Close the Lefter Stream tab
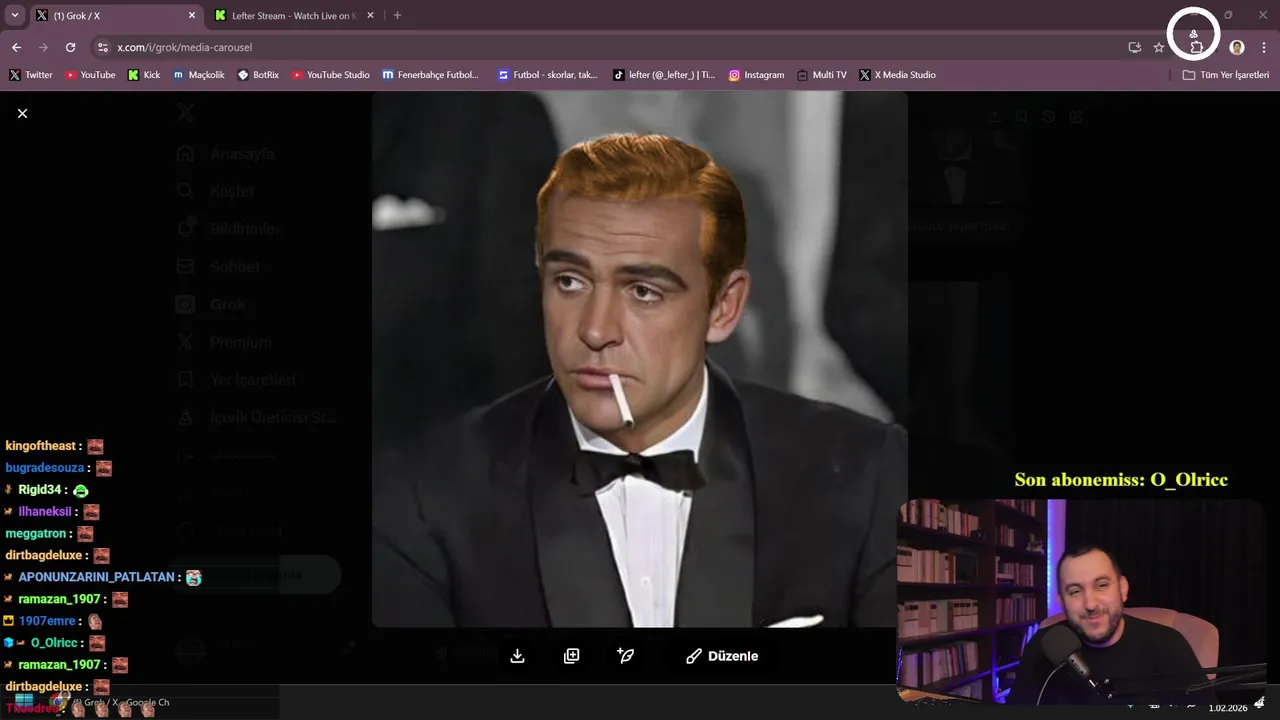1280x720 pixels. pos(371,16)
